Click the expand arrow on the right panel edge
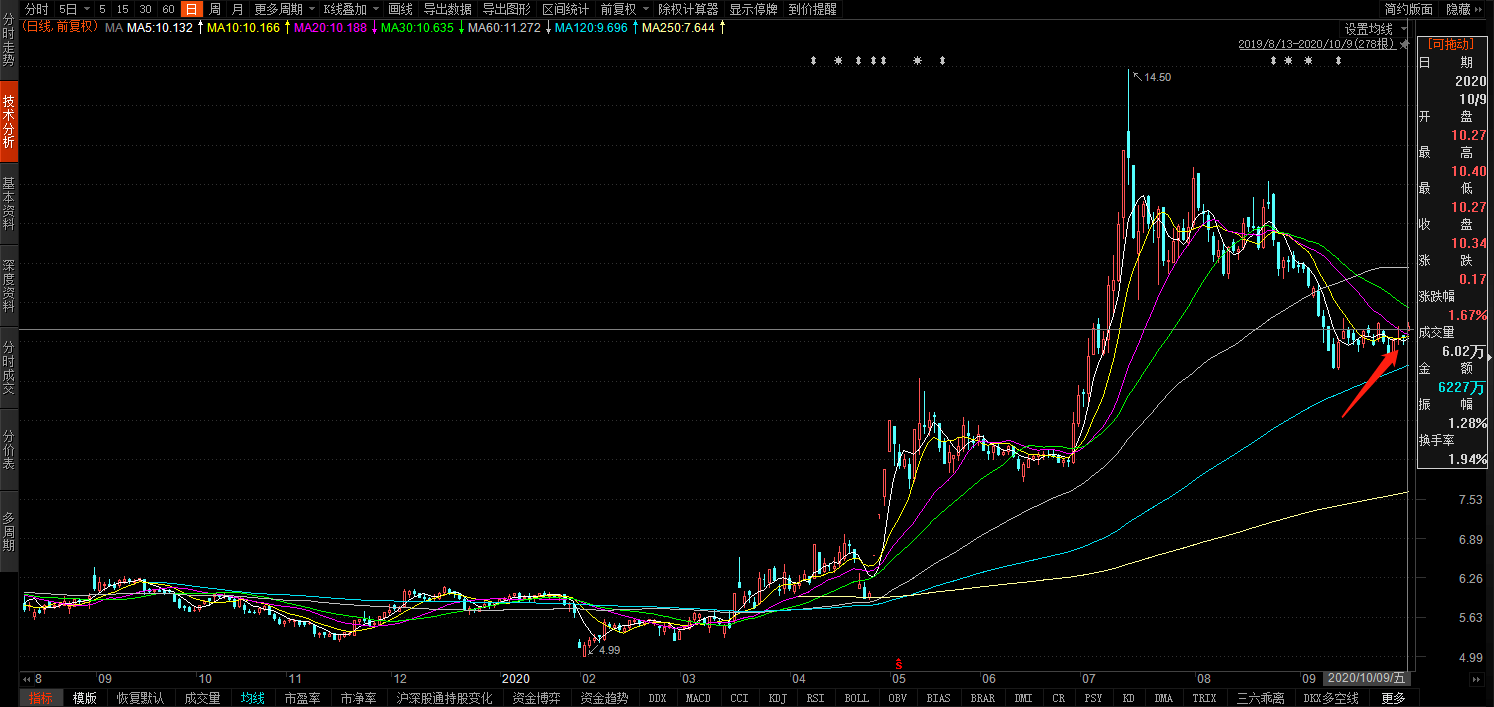 point(1489,357)
